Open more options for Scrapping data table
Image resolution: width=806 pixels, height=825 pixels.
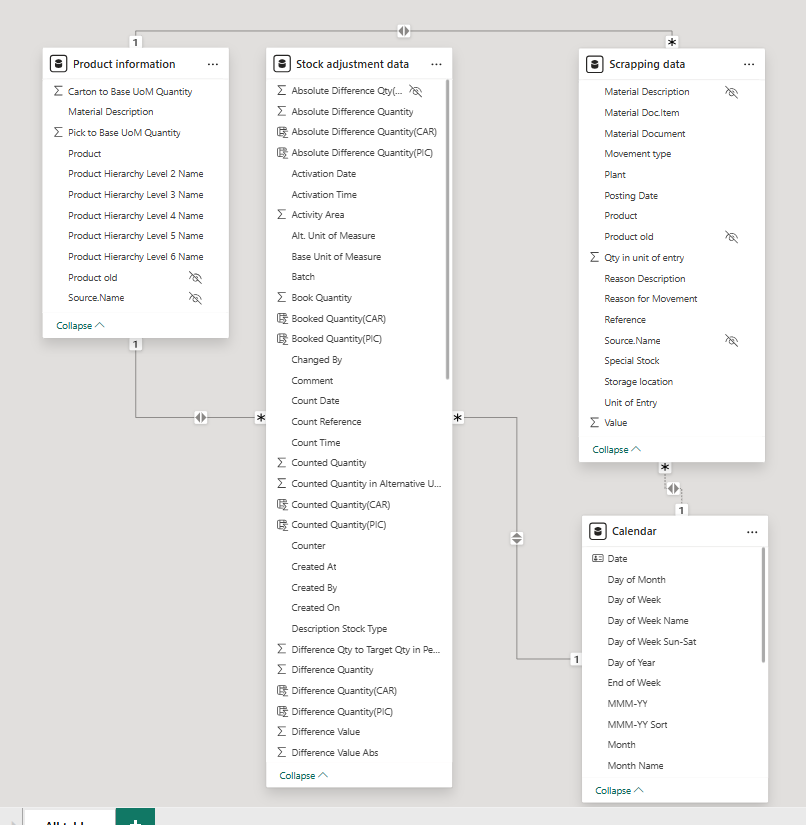[749, 64]
